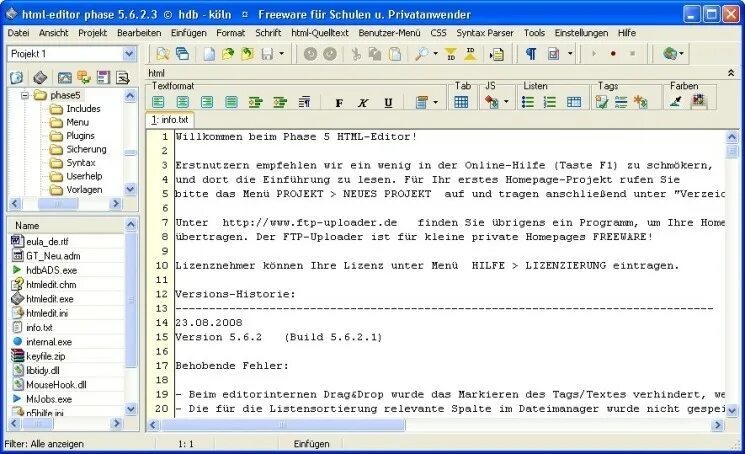Screen dimensions: 745x454
Task: Click the Einfügen indicator in status bar
Action: click(x=311, y=444)
